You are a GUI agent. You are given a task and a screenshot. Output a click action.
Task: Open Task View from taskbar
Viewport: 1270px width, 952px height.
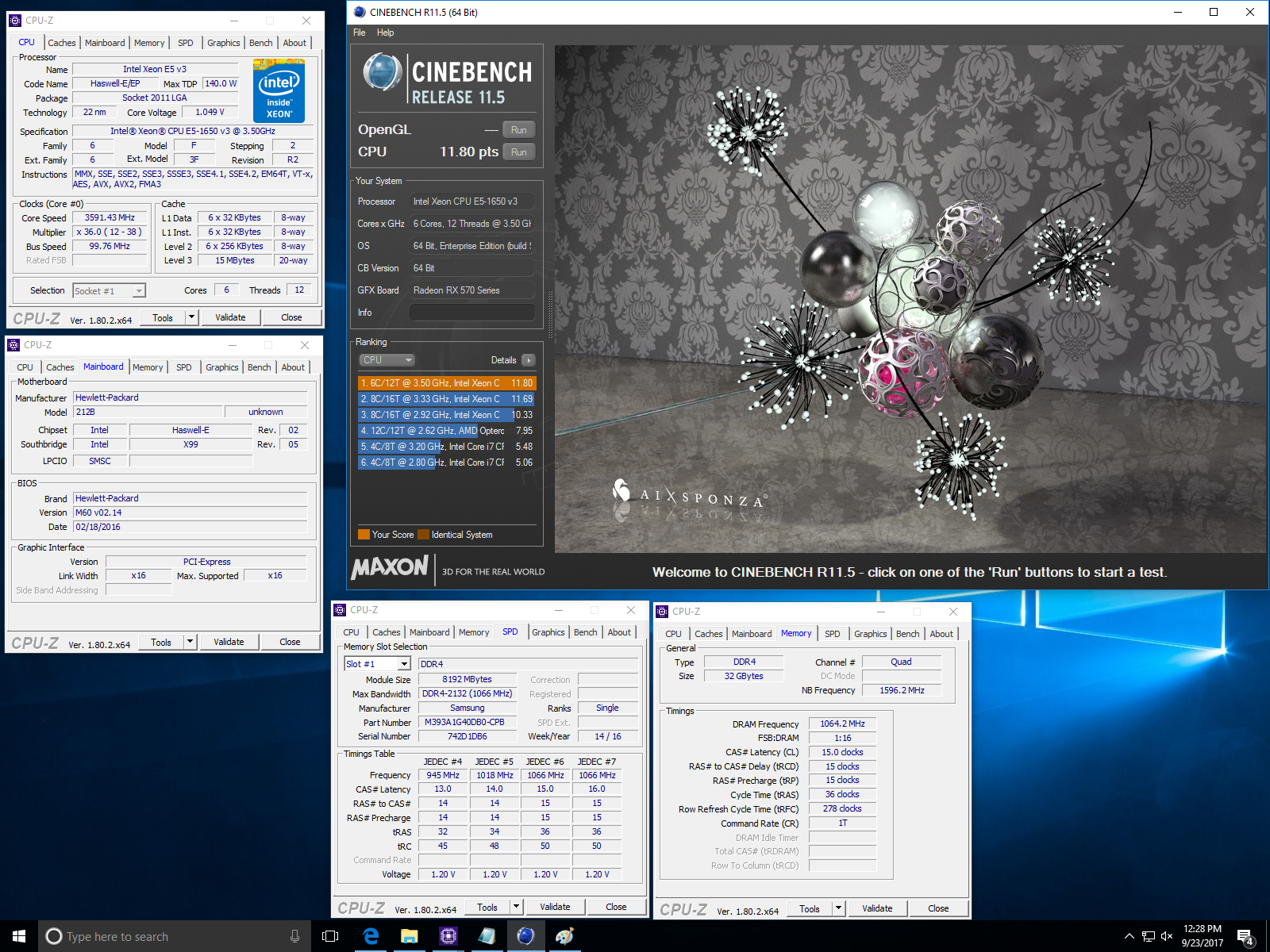(330, 936)
